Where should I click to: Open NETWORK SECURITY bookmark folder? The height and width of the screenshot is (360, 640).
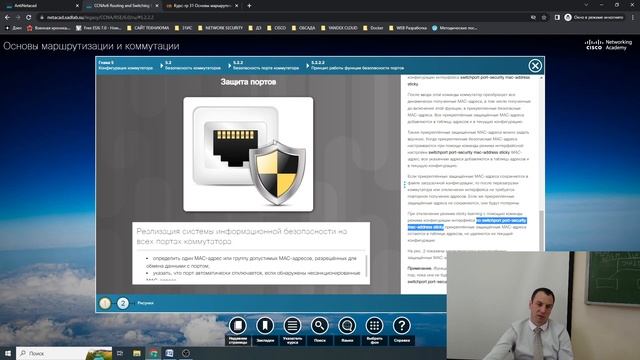(220, 28)
